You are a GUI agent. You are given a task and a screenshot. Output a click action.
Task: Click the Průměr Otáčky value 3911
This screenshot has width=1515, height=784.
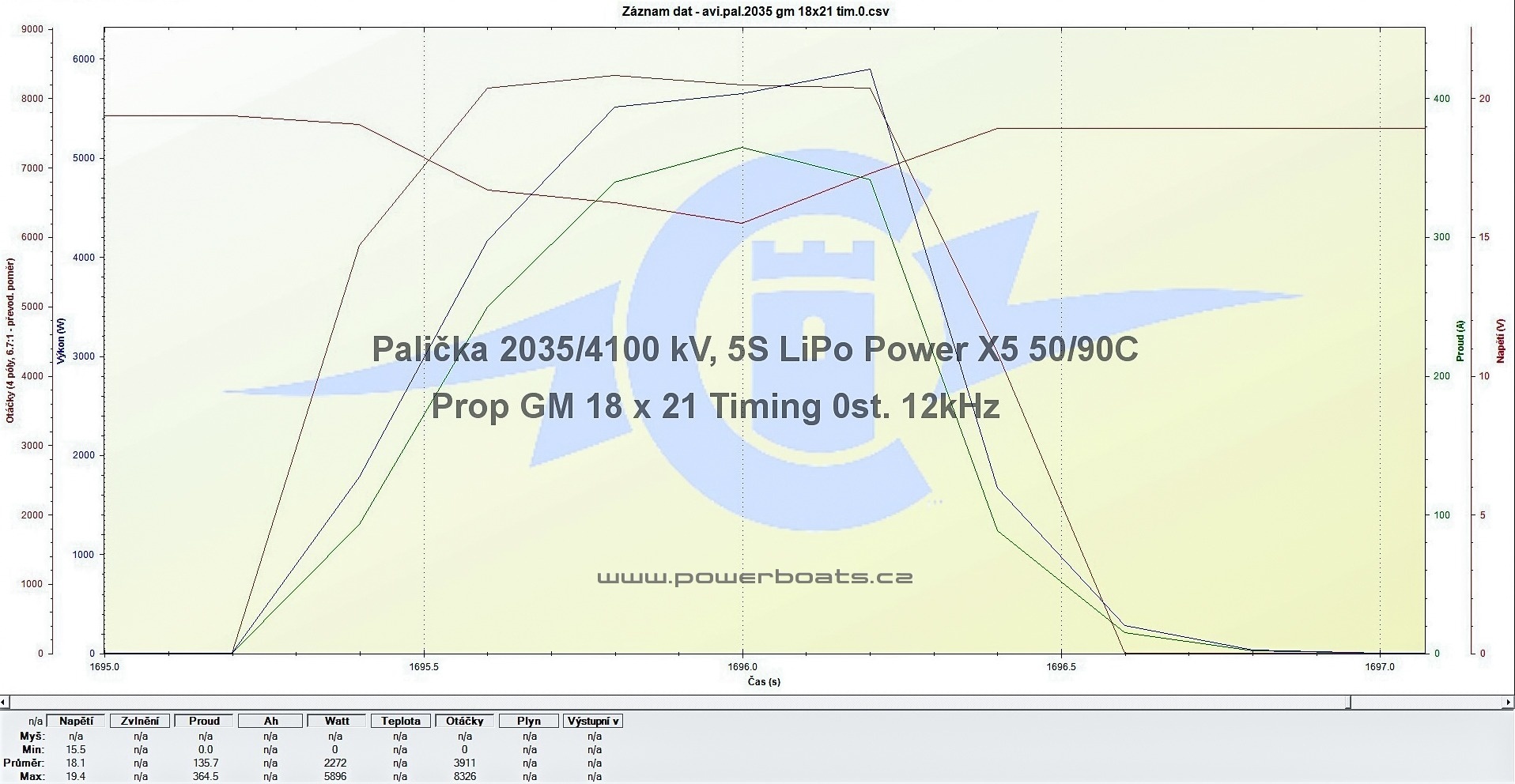pyautogui.click(x=464, y=763)
